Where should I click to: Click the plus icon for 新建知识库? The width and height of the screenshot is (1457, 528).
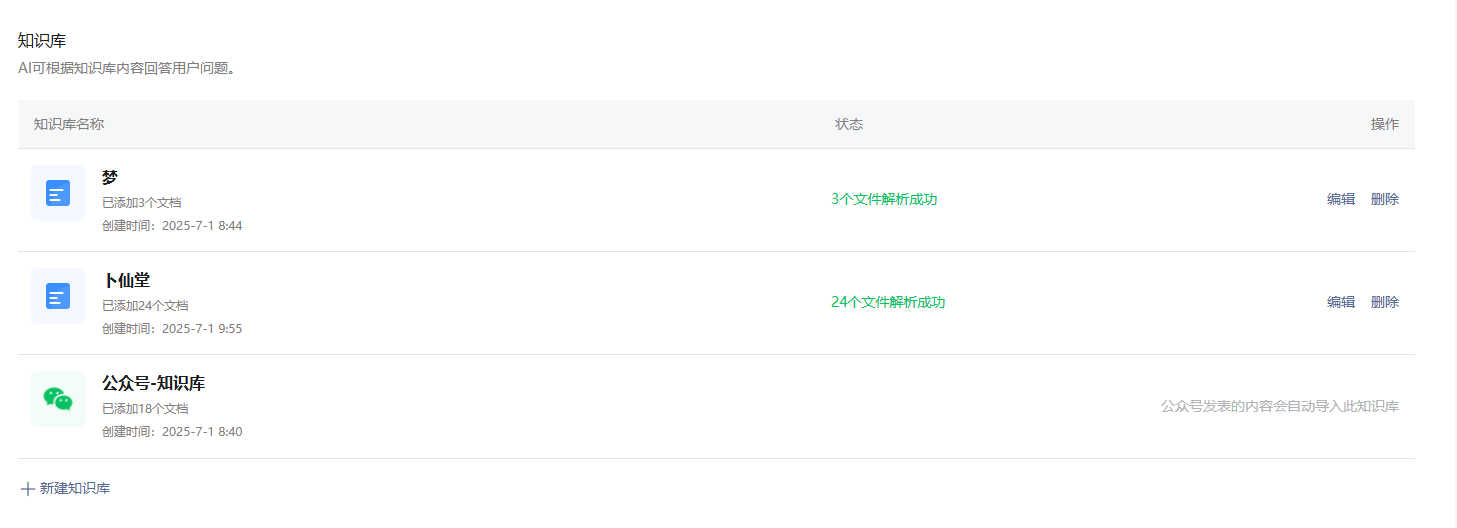(x=28, y=489)
